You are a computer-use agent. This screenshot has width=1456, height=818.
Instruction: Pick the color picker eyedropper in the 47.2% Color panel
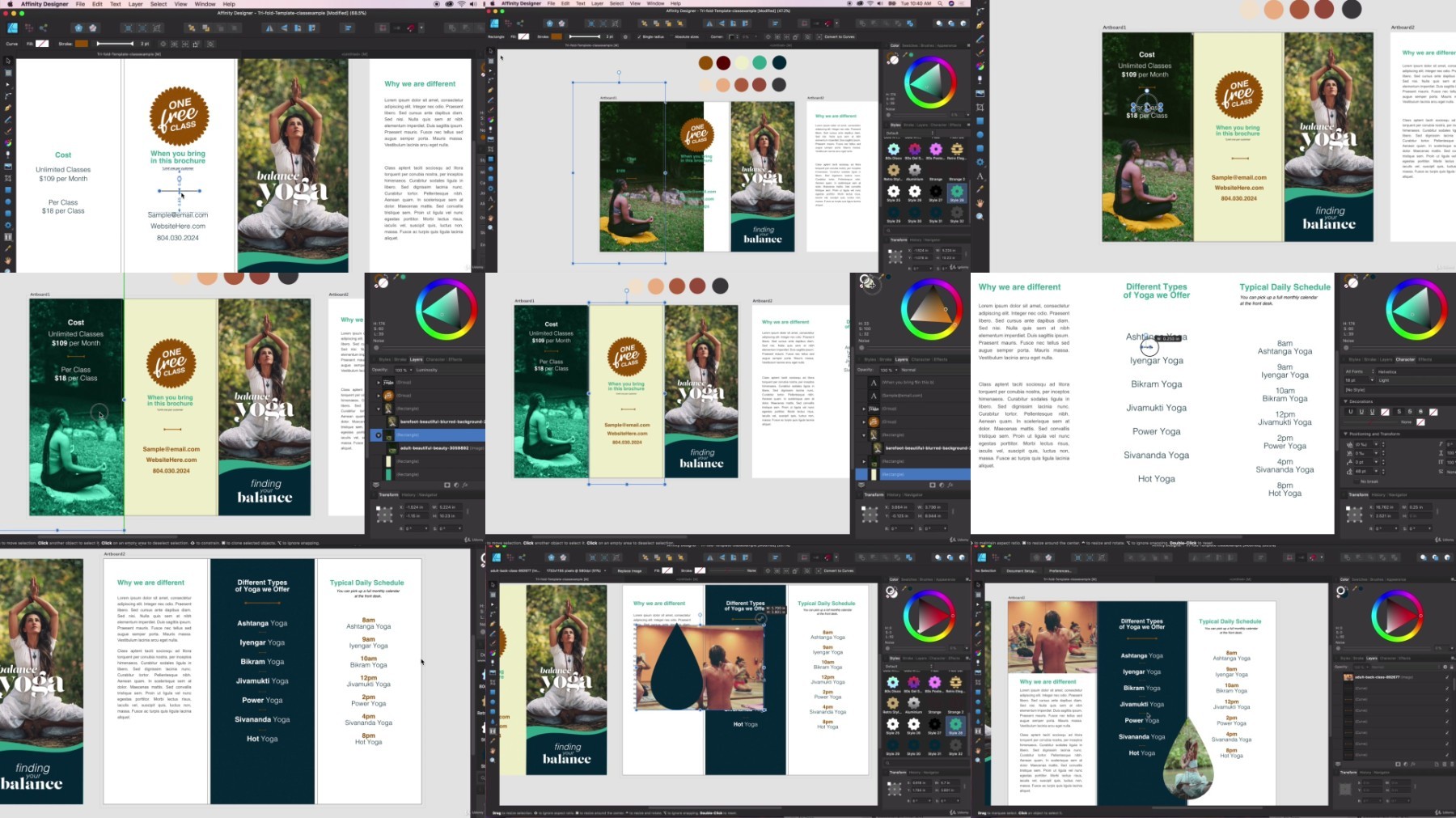point(905,55)
